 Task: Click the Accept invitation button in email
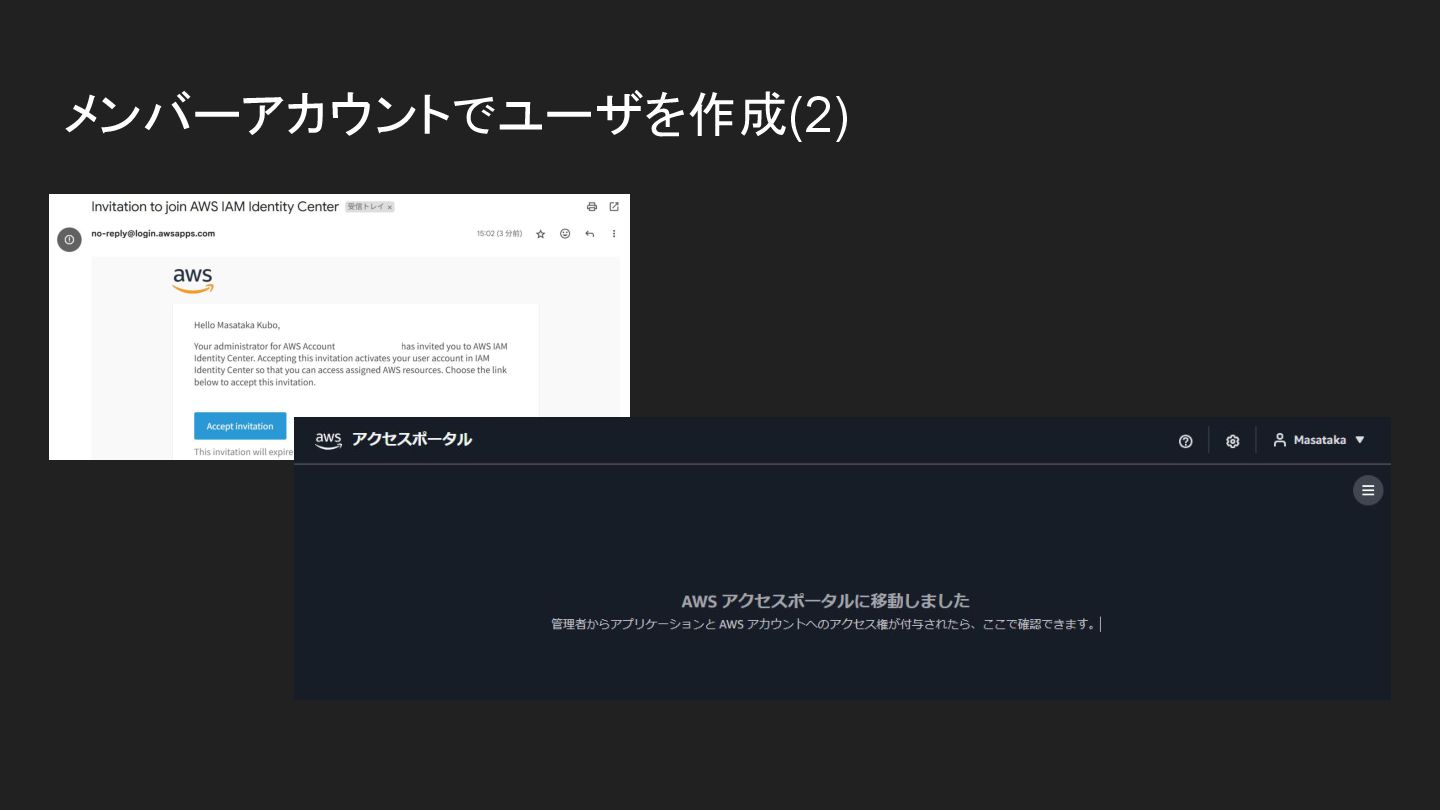tap(240, 426)
